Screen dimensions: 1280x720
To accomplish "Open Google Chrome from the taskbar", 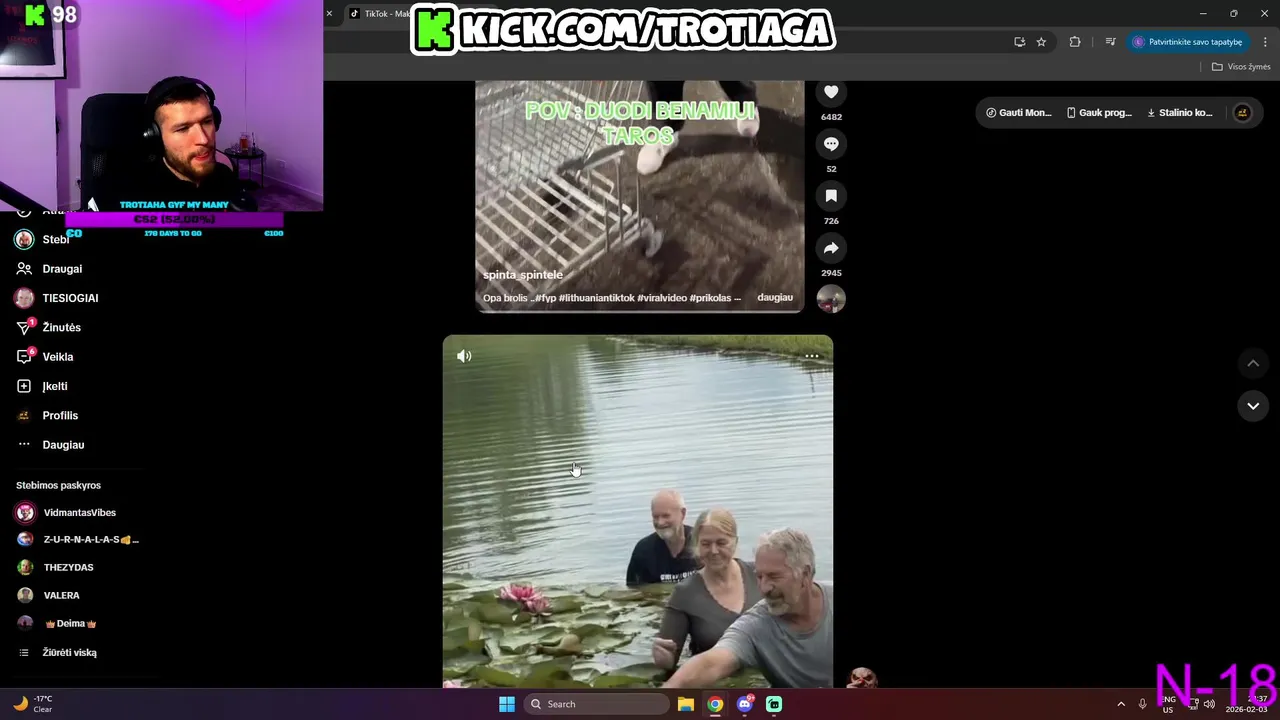I will click(715, 704).
